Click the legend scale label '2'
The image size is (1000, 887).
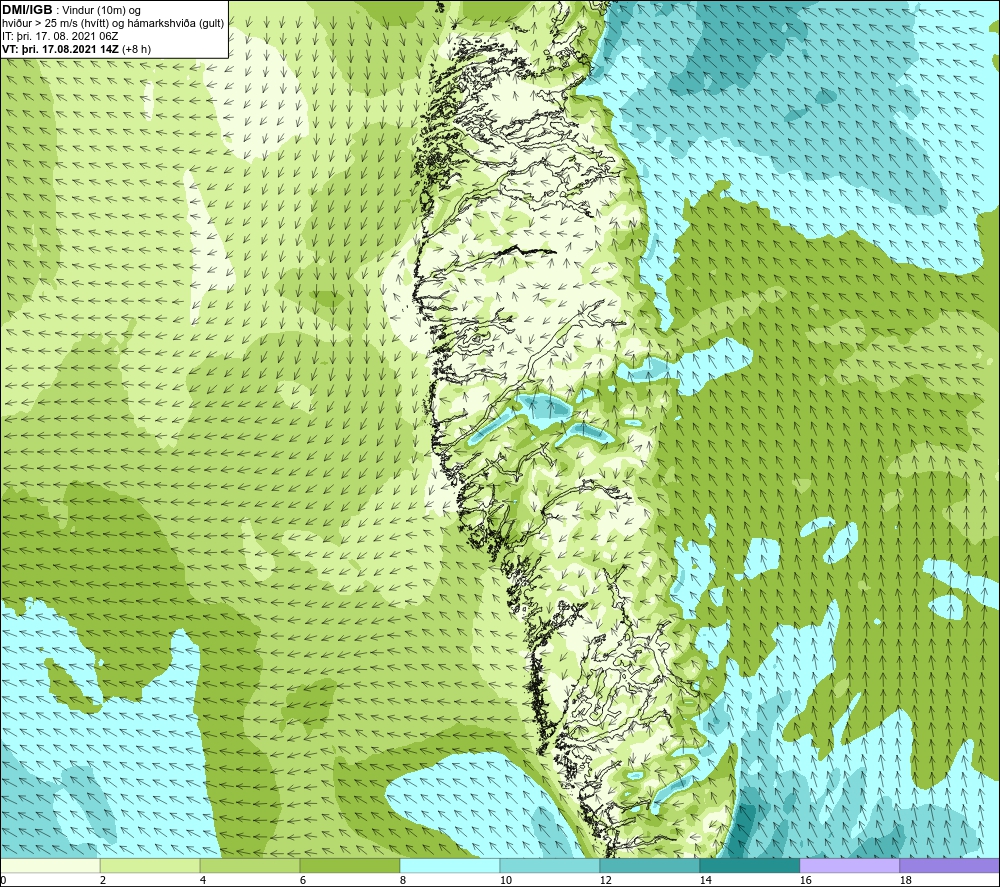103,880
